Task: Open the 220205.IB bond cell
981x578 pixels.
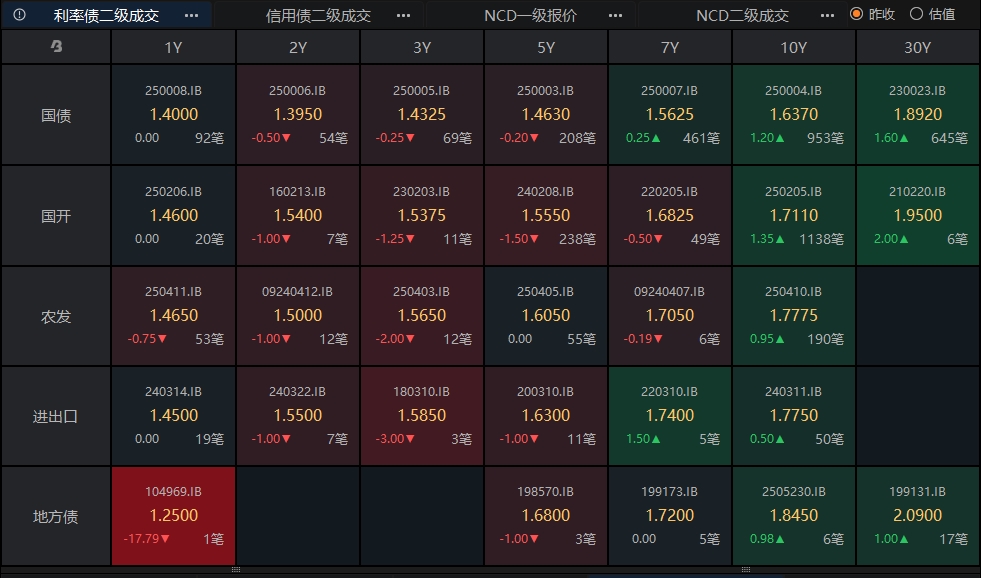Action: tap(669, 216)
